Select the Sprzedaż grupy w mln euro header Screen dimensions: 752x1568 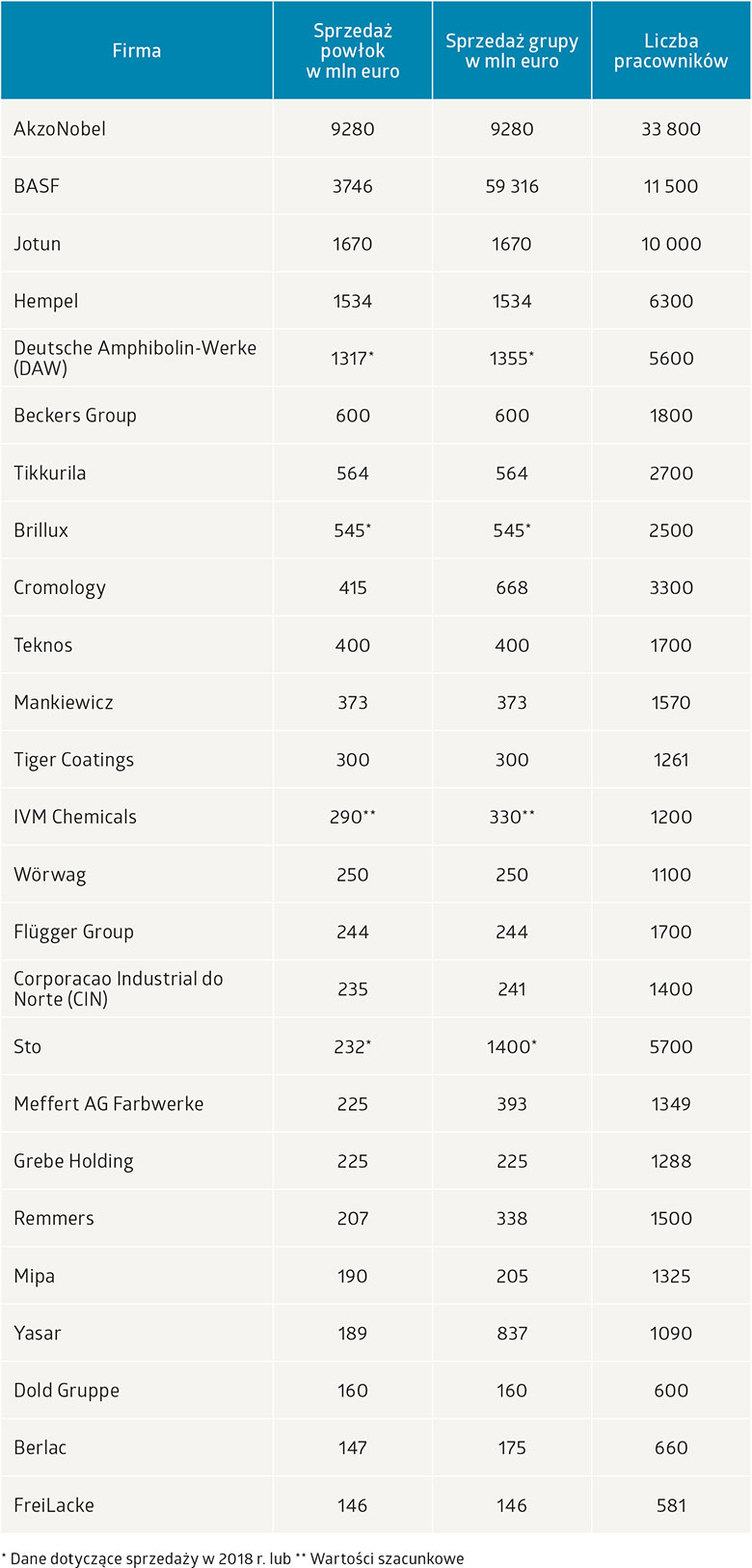point(511,51)
